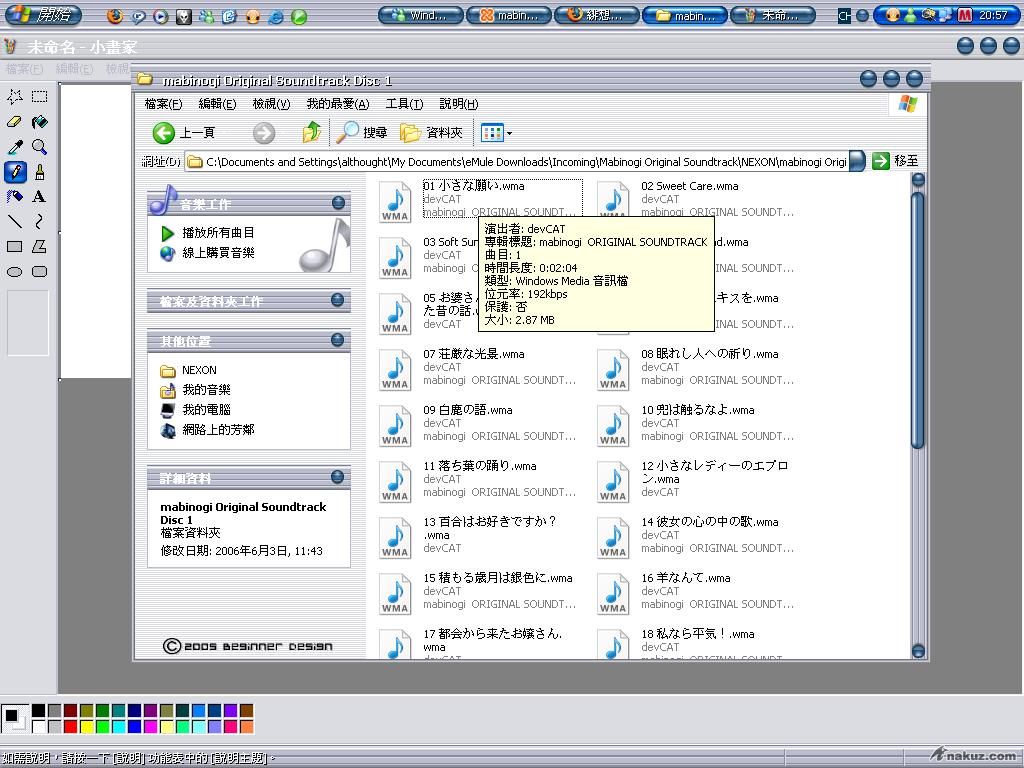This screenshot has height=768, width=1024.
Task: Collapse the 其他位置 panel
Action: 338,340
